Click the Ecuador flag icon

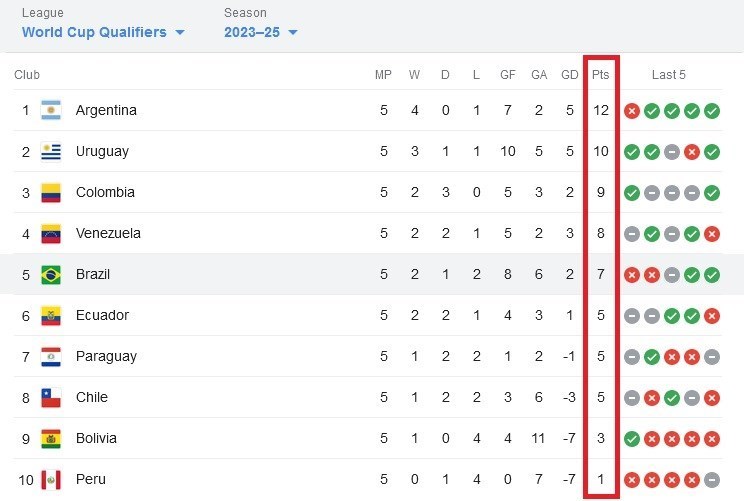point(51,315)
